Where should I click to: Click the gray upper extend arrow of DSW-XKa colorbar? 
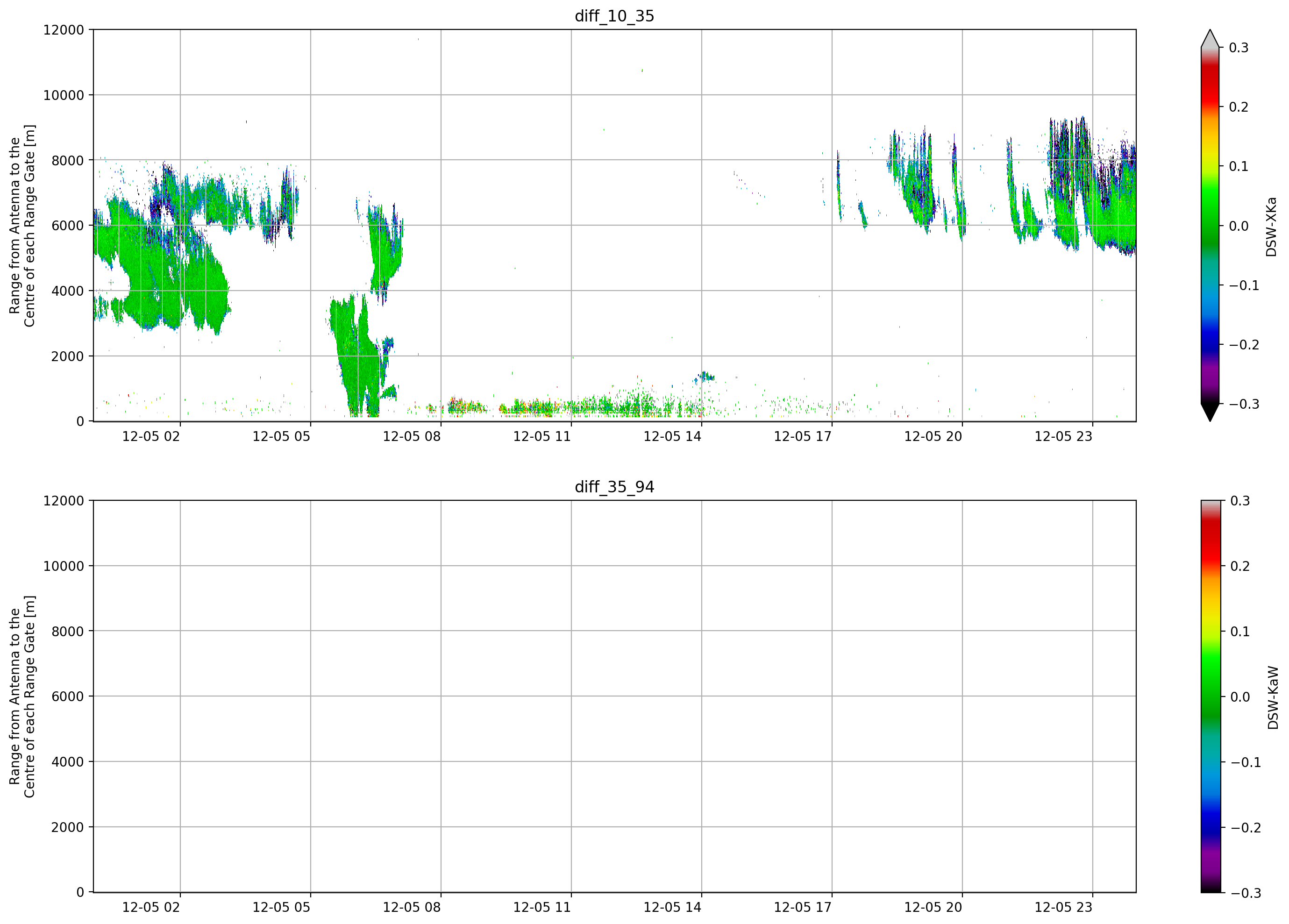[x=1210, y=39]
